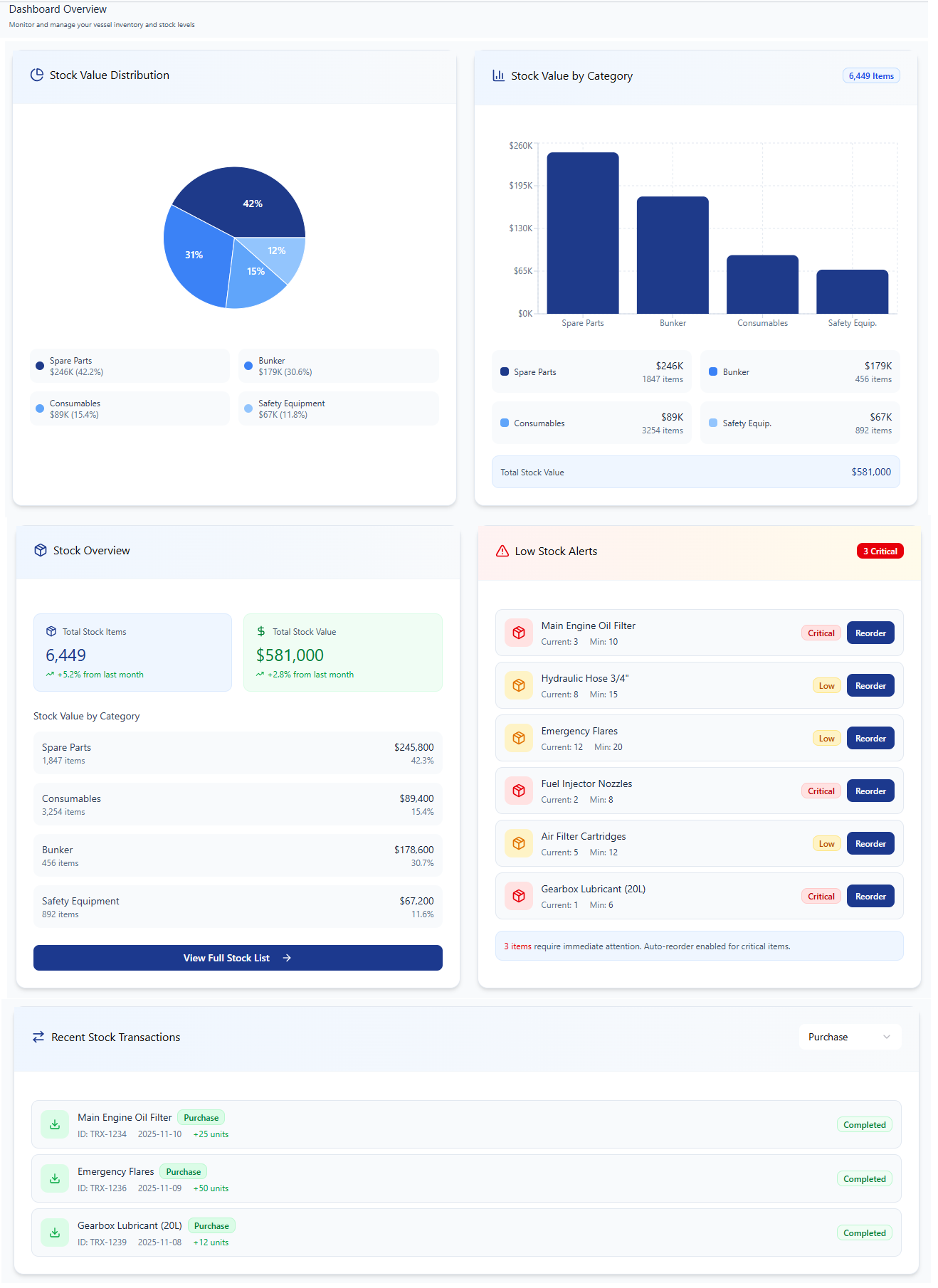Select the Consumables row in Stock Overview
Screen dimensions: 938x1288
pyautogui.click(x=238, y=804)
